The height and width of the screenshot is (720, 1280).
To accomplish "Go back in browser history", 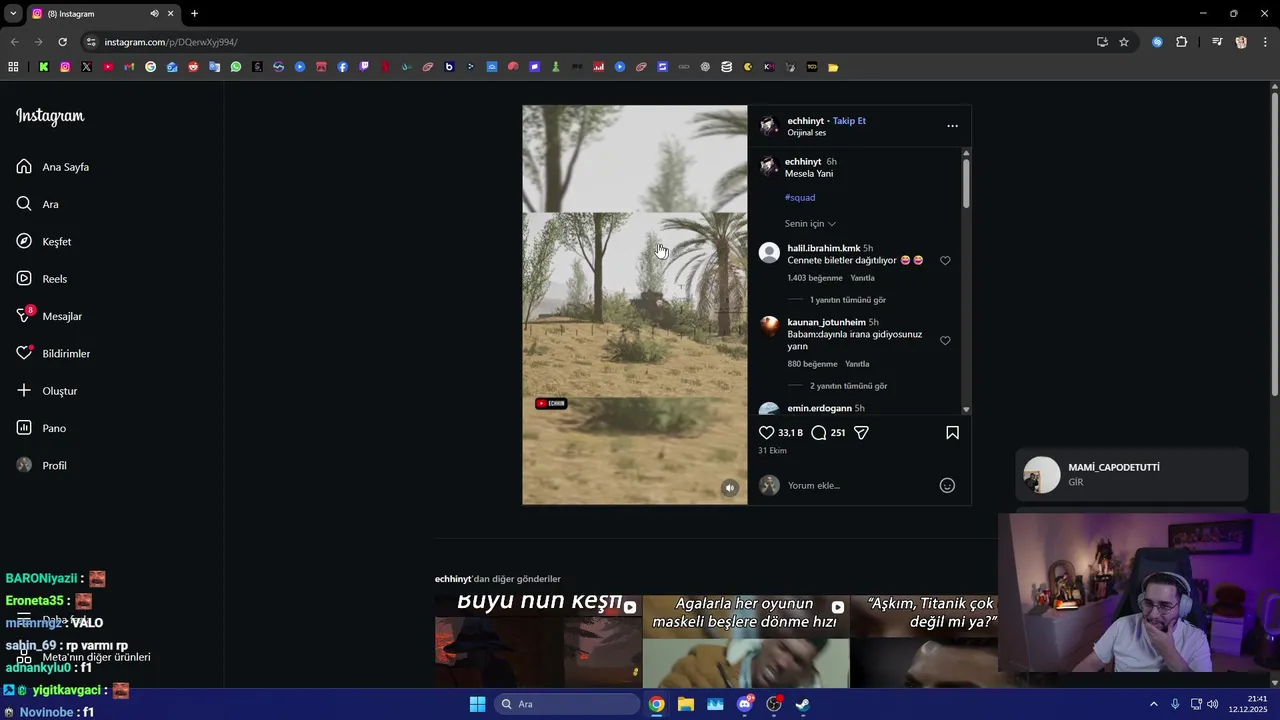I will (14, 42).
